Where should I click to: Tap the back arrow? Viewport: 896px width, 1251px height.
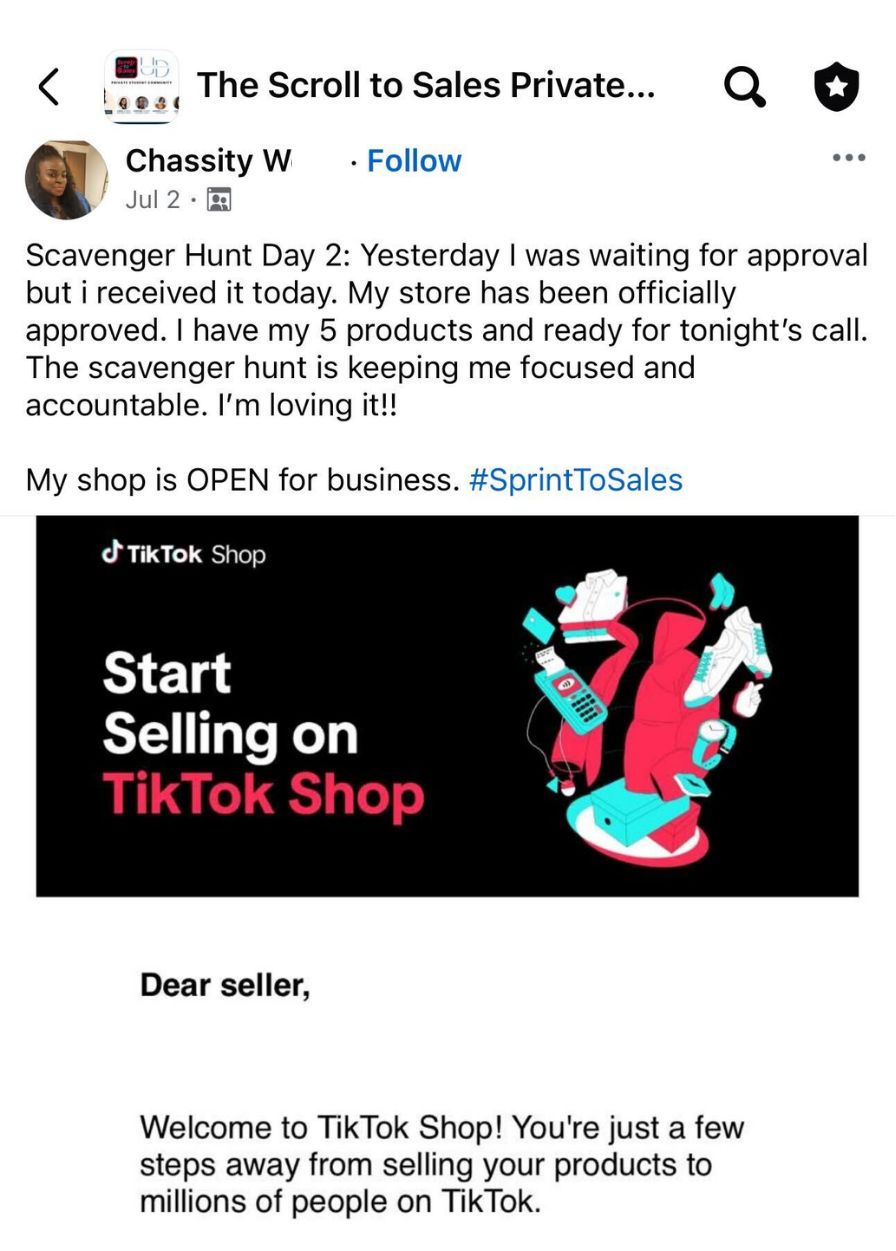[x=48, y=87]
